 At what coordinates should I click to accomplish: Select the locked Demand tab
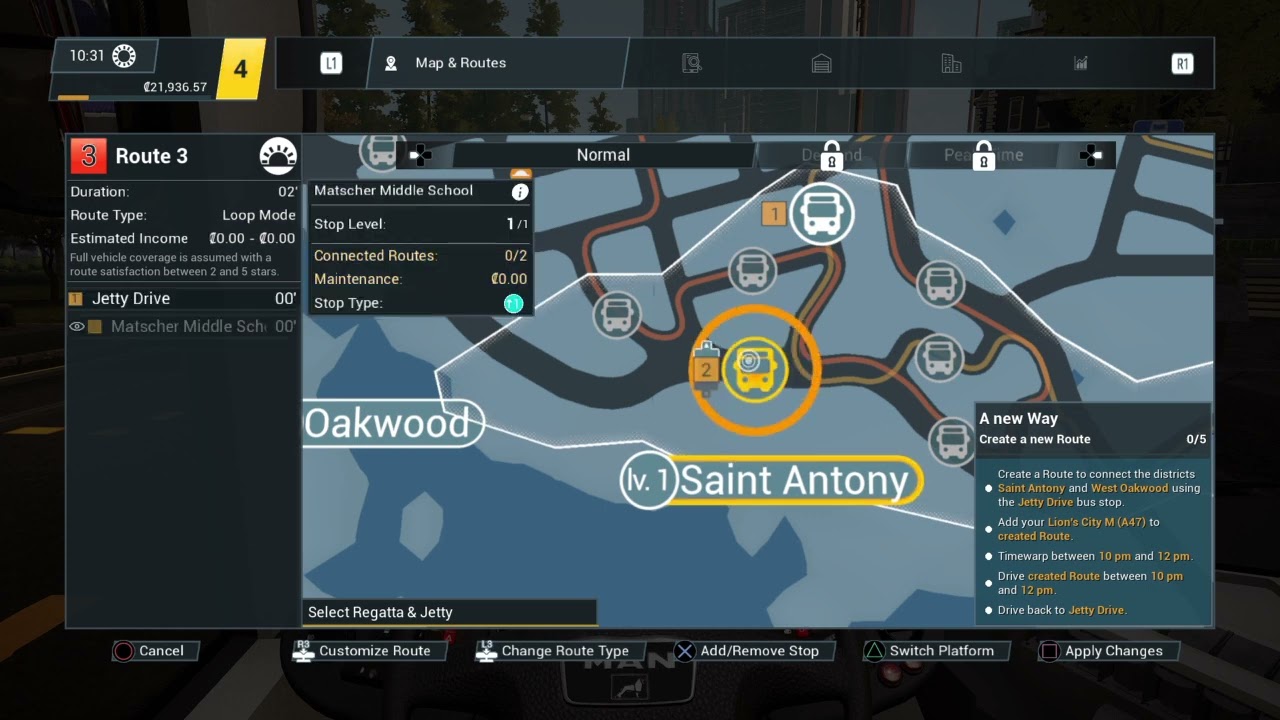[x=831, y=155]
